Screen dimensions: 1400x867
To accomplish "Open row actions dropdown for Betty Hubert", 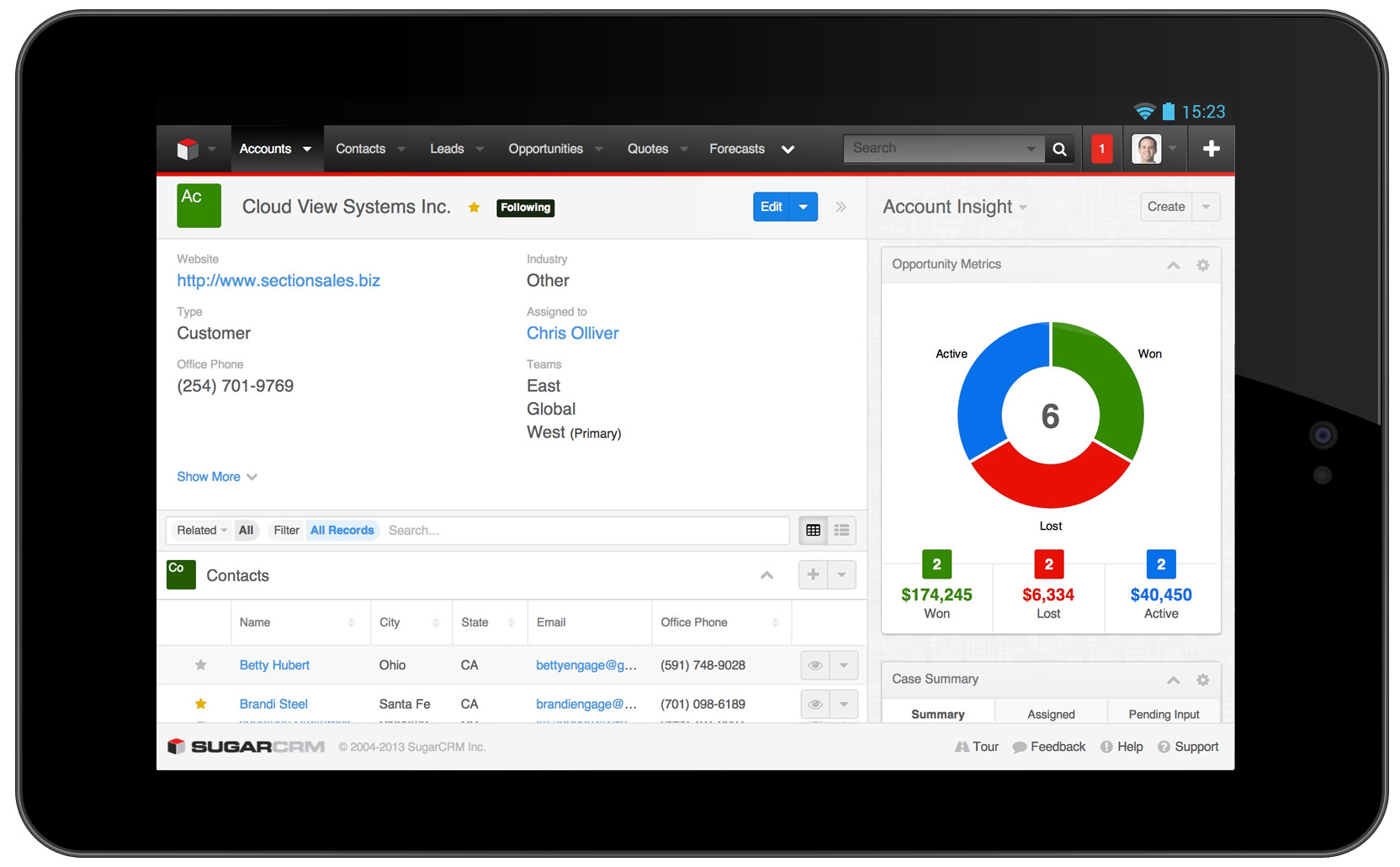I will (x=844, y=665).
